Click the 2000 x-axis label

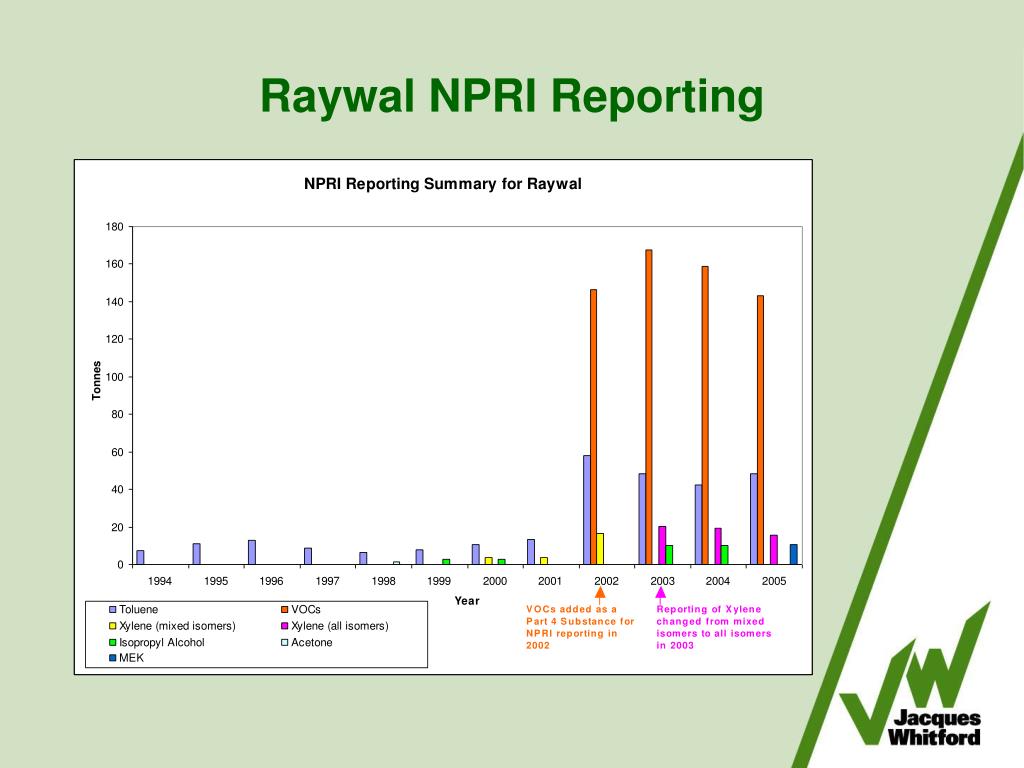pos(495,581)
